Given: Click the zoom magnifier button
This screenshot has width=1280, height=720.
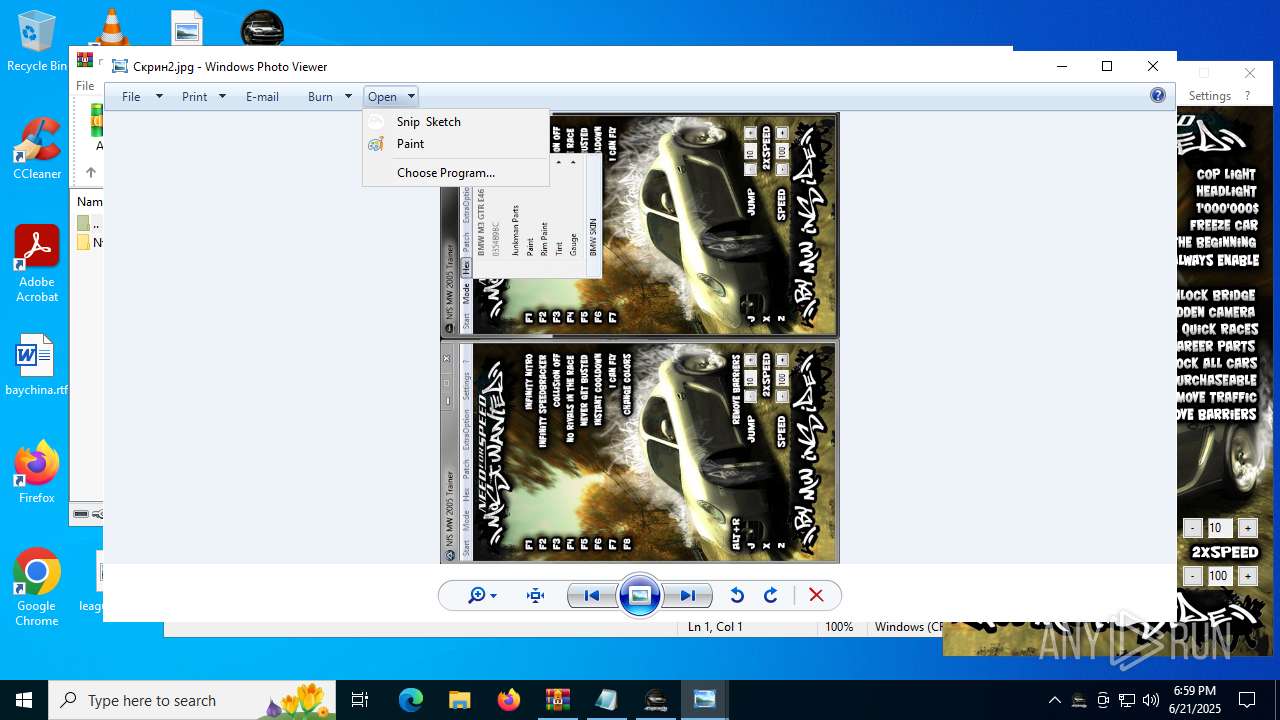Looking at the screenshot, I should tap(482, 596).
